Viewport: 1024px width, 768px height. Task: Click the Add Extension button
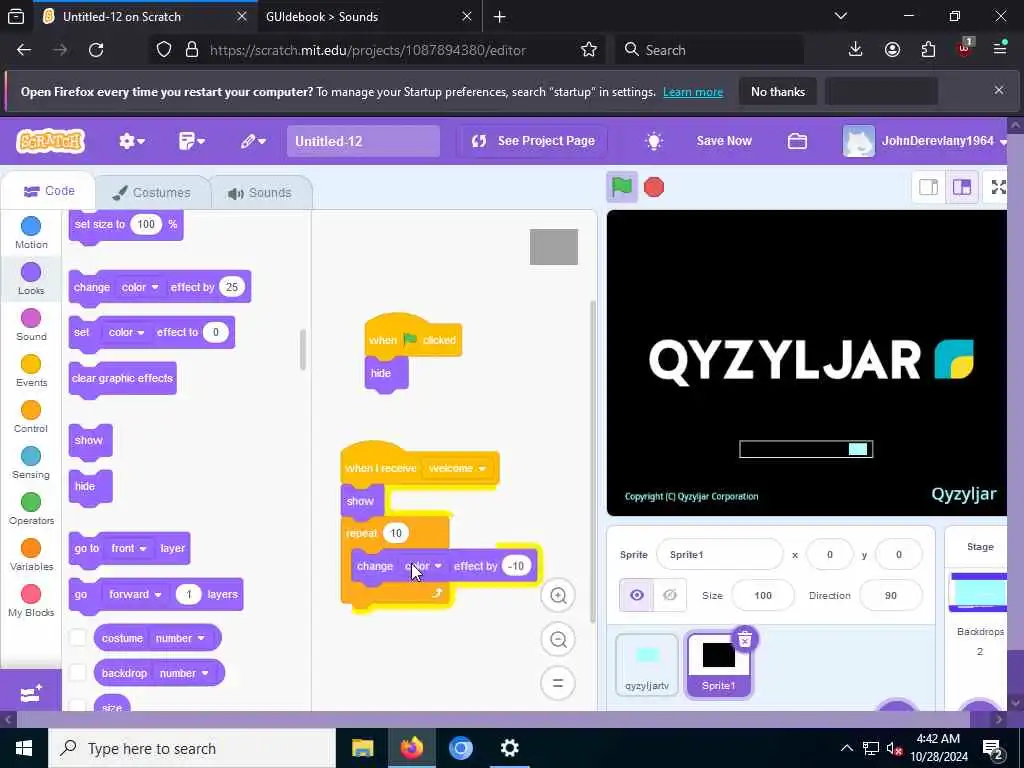point(31,693)
